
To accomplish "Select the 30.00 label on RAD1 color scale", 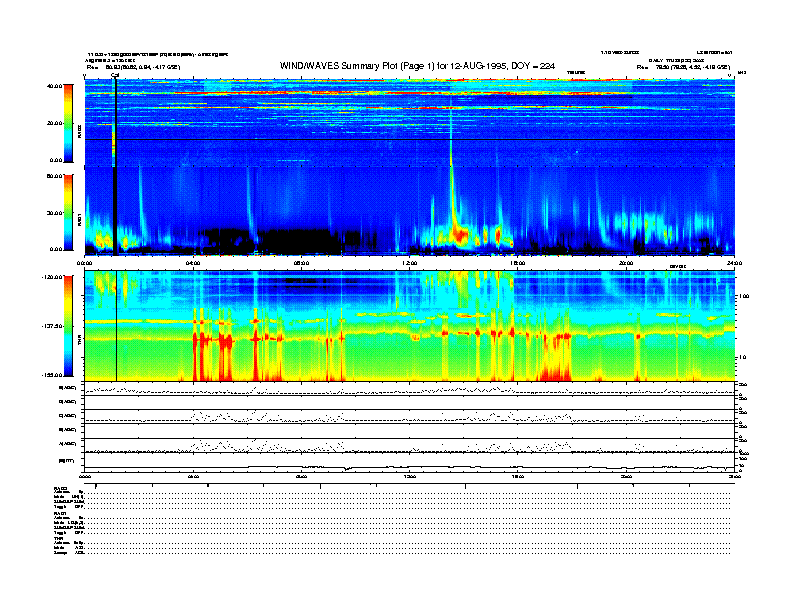I will 54,213.
